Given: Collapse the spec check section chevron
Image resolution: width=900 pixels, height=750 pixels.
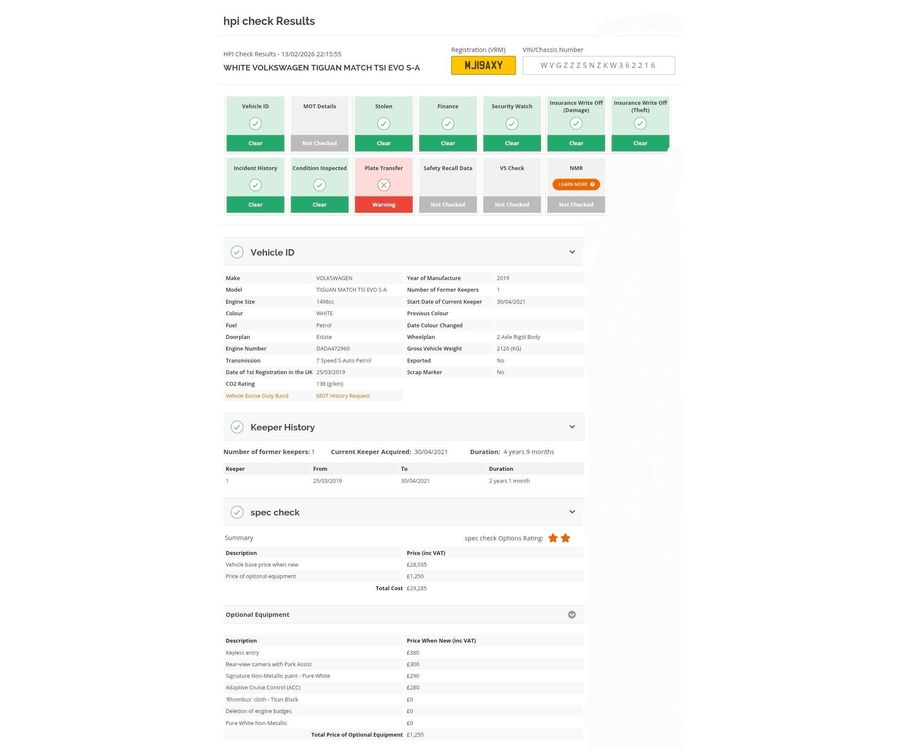Looking at the screenshot, I should tap(572, 512).
